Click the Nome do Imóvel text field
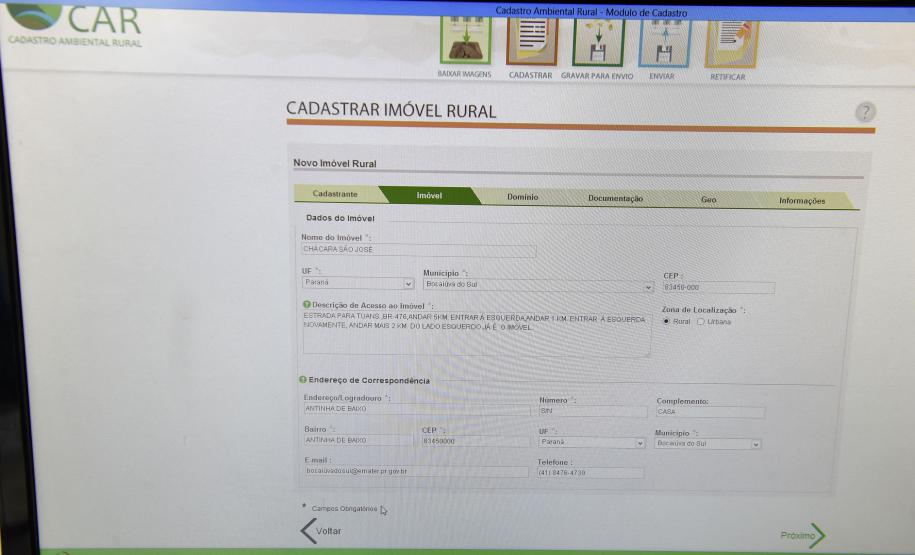Viewport: 915px width, 555px height. 418,250
